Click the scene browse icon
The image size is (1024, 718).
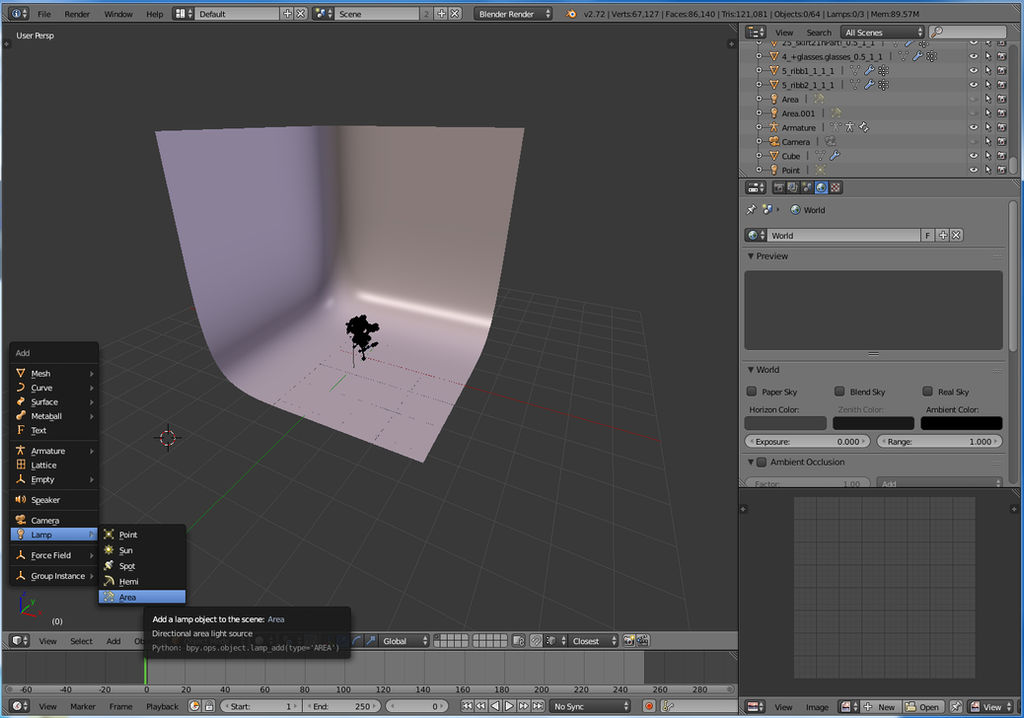coord(323,14)
